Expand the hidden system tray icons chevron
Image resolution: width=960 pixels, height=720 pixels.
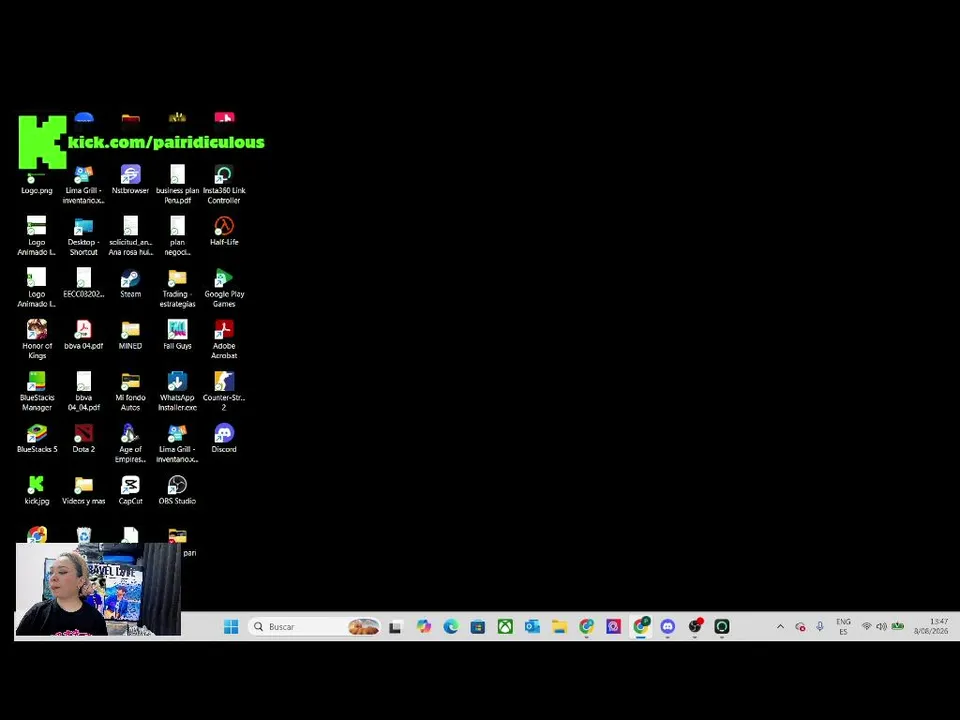tap(780, 626)
